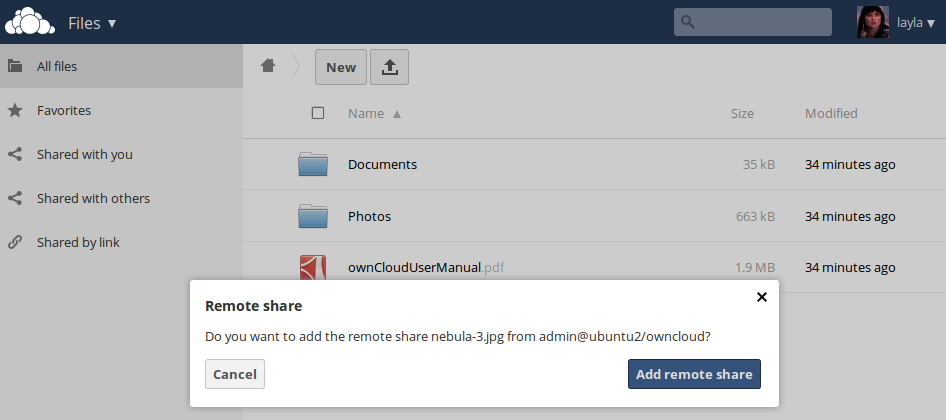Go to home folder via house icon
The width and height of the screenshot is (946, 420).
click(x=267, y=66)
